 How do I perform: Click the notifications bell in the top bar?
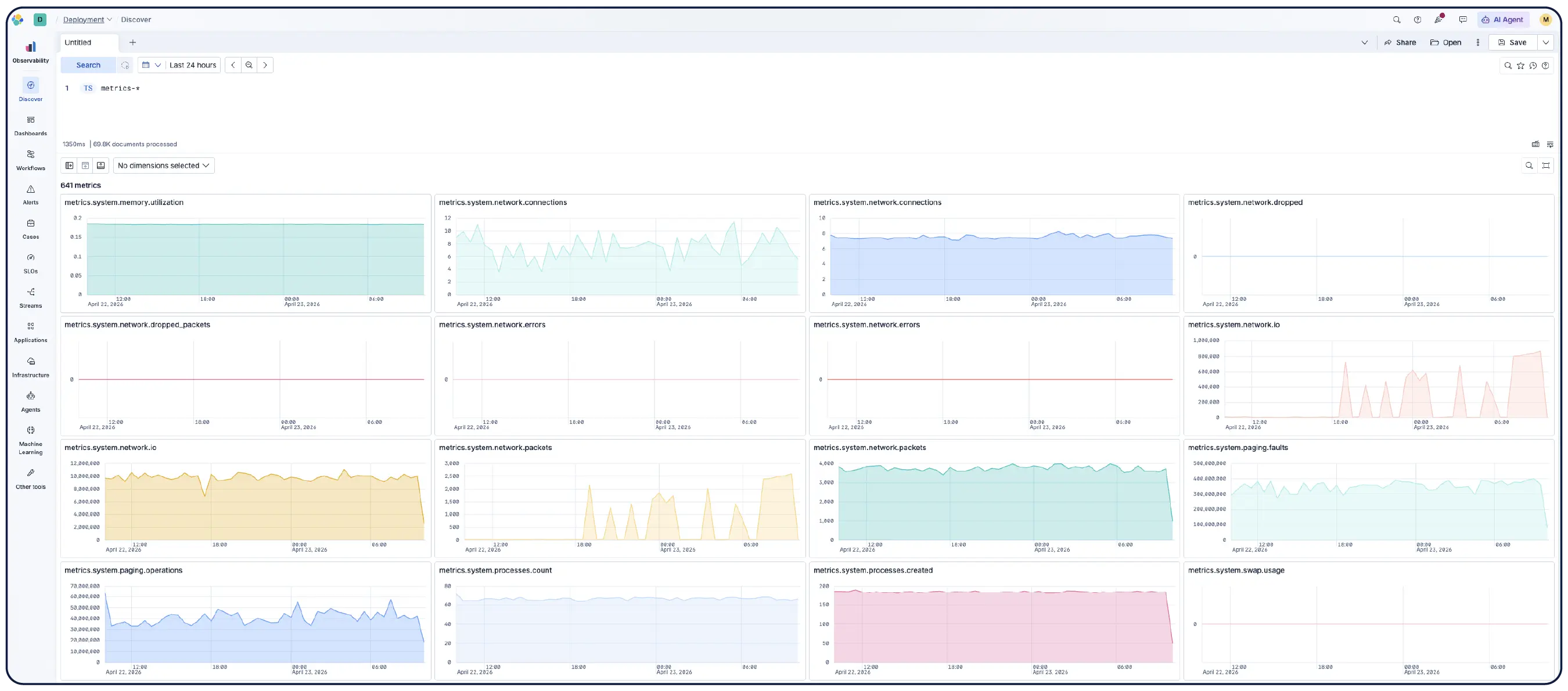pos(1439,19)
